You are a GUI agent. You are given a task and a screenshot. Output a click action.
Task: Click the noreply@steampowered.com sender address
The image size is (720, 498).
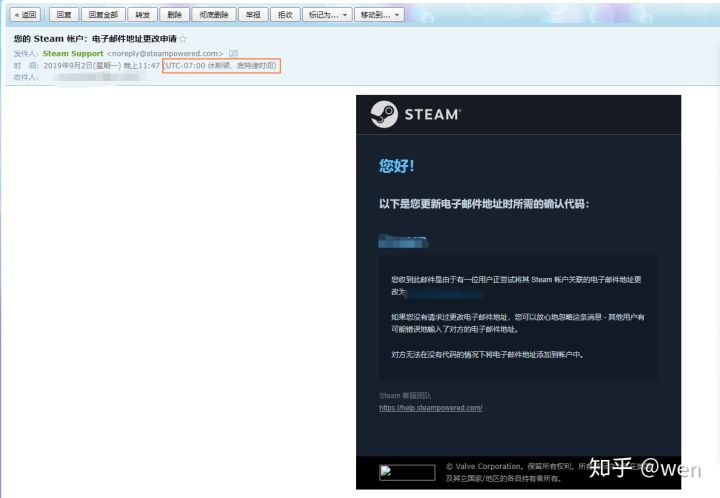tap(165, 53)
